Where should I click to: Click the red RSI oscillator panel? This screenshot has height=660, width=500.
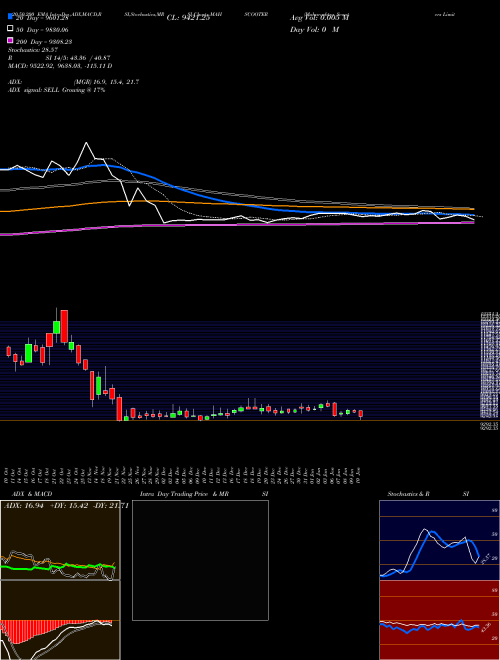click(439, 620)
